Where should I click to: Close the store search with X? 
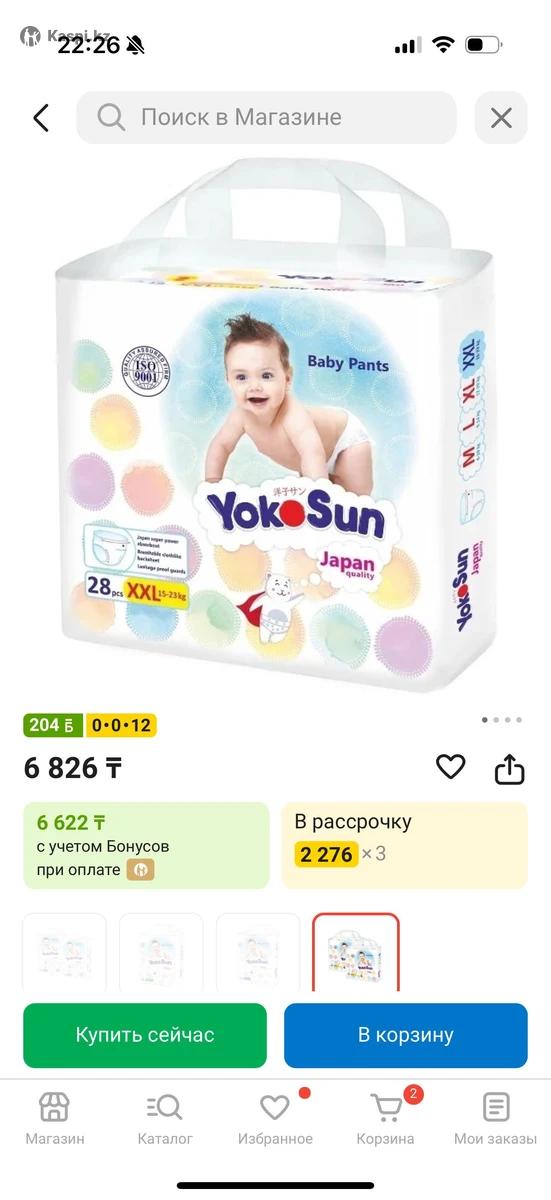(x=501, y=118)
